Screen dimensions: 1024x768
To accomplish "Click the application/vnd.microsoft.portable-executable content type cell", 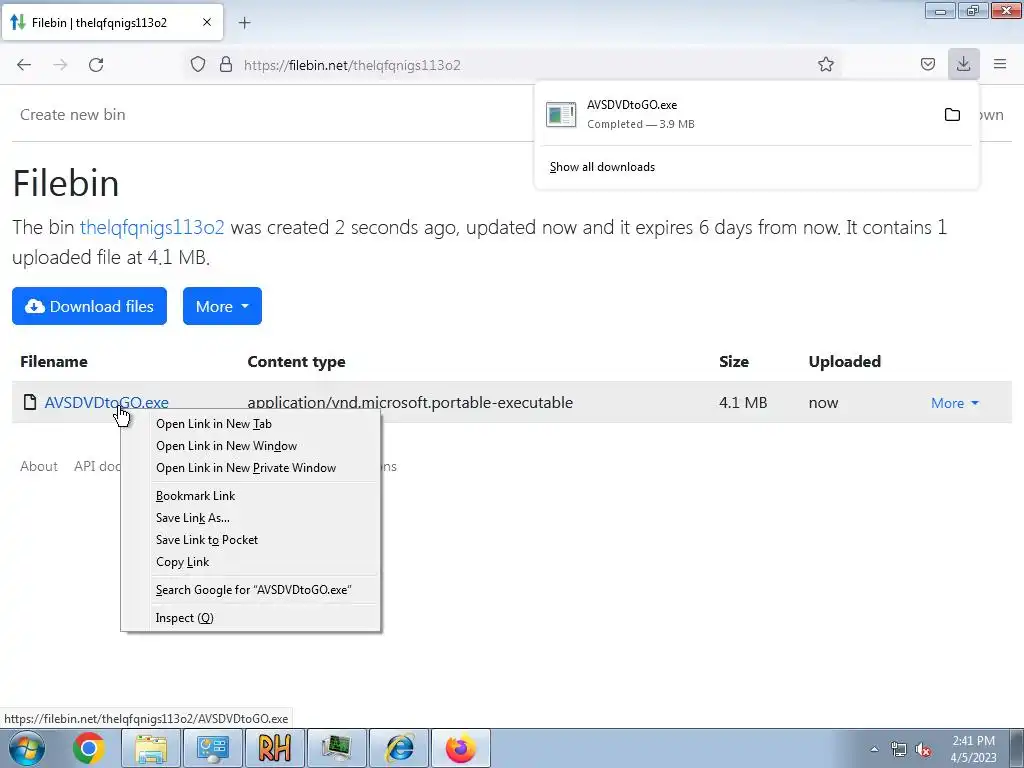I will point(410,402).
